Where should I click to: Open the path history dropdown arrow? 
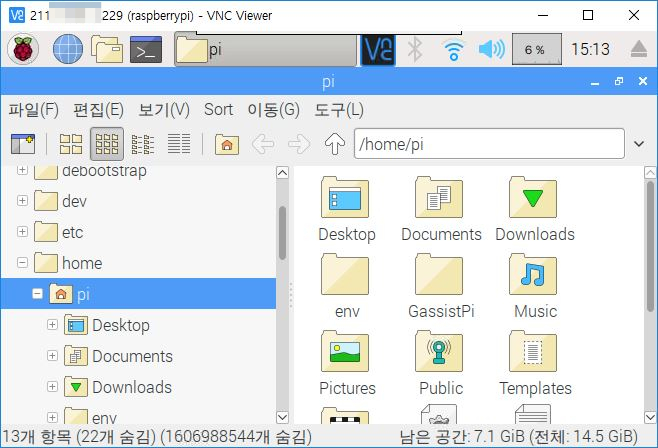coord(639,144)
